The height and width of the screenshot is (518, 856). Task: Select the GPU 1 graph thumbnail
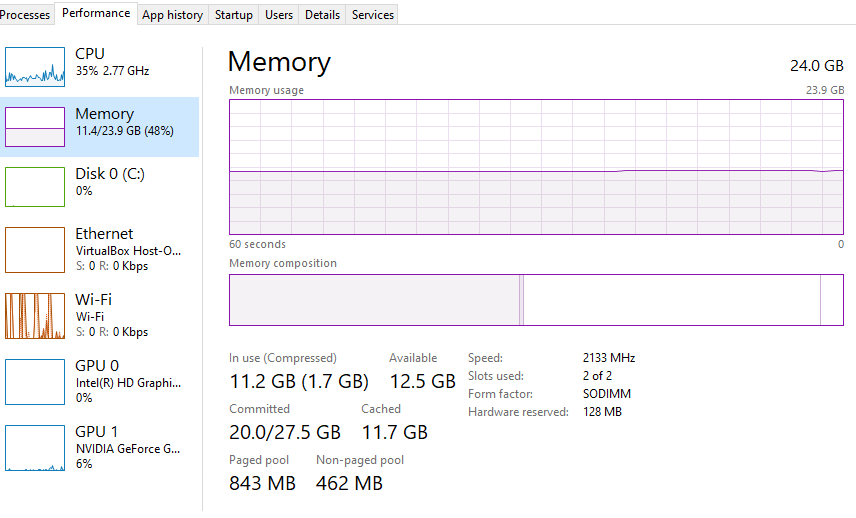pos(35,447)
